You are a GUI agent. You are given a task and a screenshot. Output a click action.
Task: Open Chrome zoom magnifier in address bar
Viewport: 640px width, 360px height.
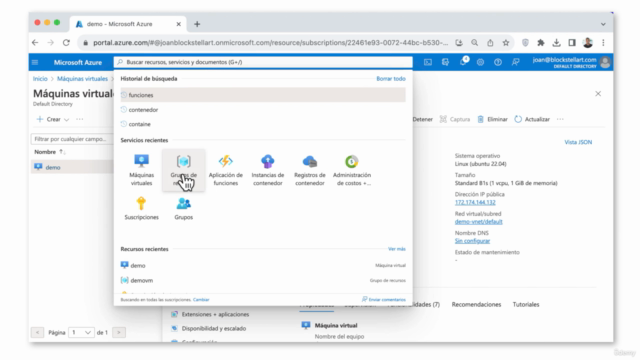475,42
